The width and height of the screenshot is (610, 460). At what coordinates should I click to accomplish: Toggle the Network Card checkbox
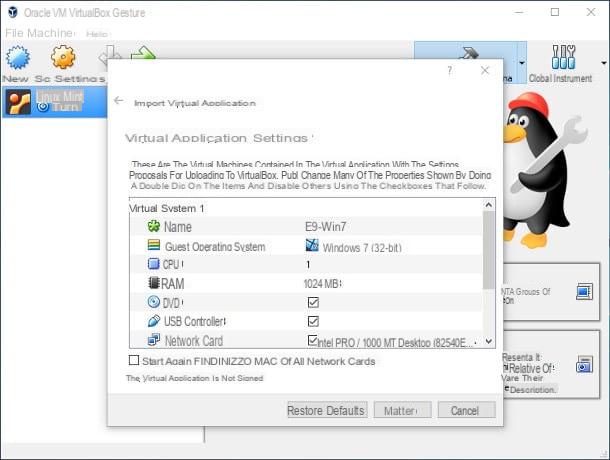[312, 340]
